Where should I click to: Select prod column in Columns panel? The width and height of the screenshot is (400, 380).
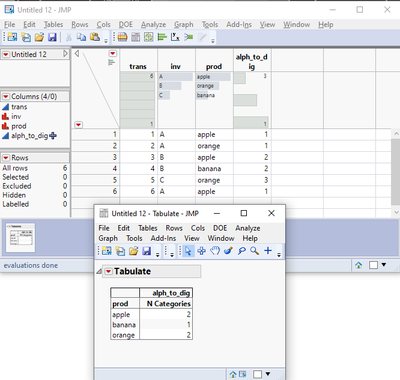[x=19, y=126]
